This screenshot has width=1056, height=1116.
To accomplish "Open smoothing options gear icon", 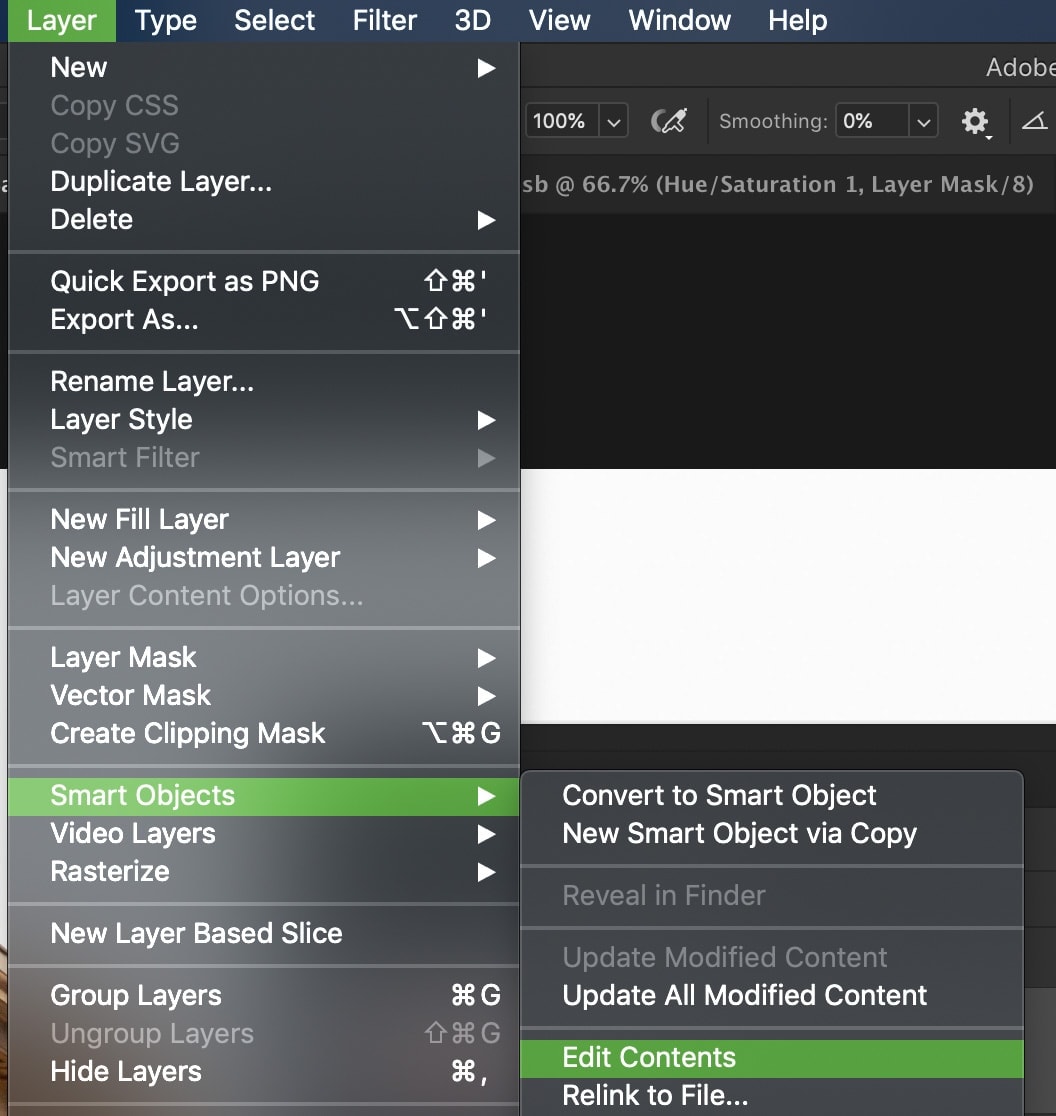I will [x=975, y=122].
